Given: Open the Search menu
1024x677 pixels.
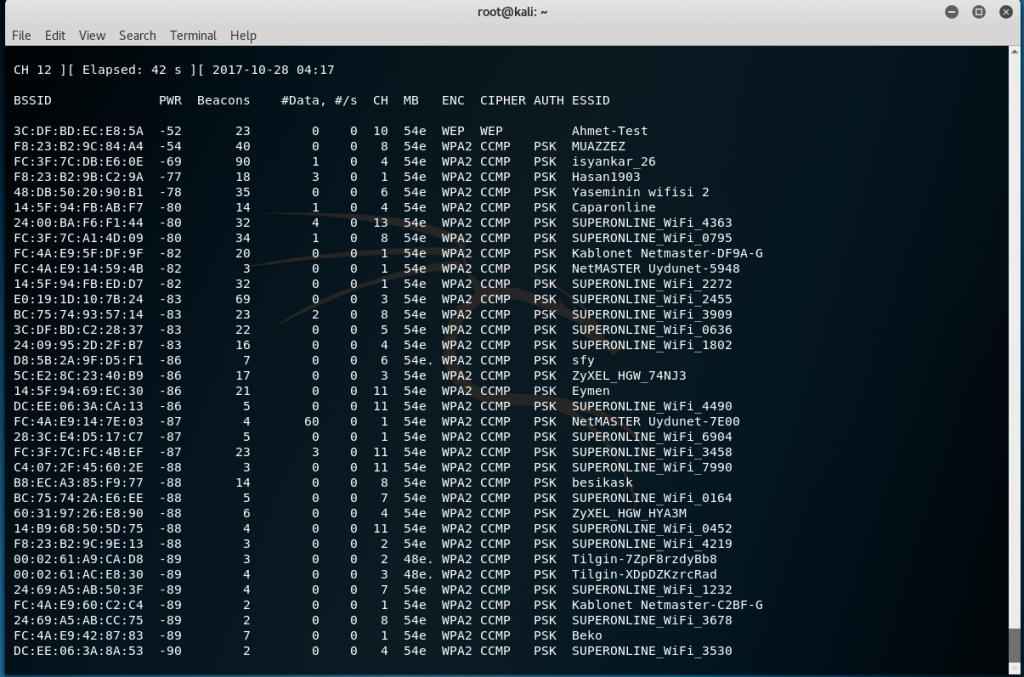Looking at the screenshot, I should 137,35.
